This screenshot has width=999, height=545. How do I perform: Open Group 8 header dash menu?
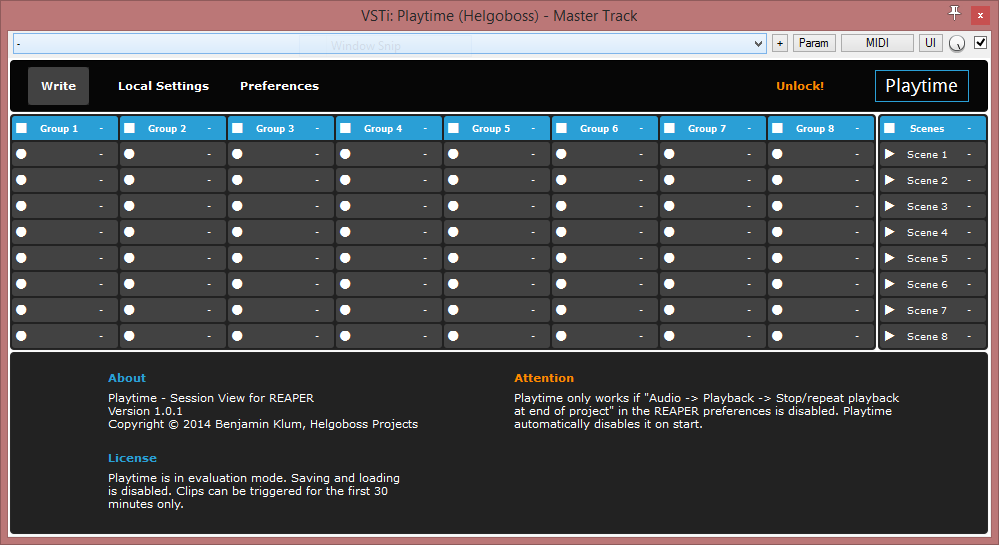(857, 128)
